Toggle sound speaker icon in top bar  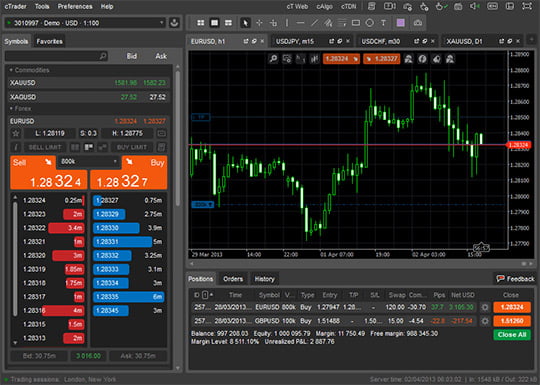[x=475, y=6]
